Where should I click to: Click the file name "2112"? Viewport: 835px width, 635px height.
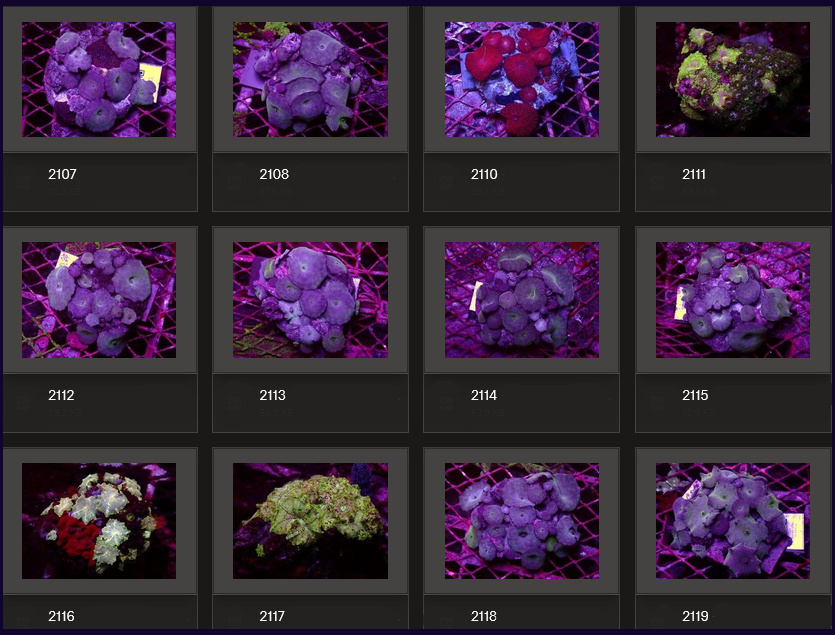[x=61, y=395]
